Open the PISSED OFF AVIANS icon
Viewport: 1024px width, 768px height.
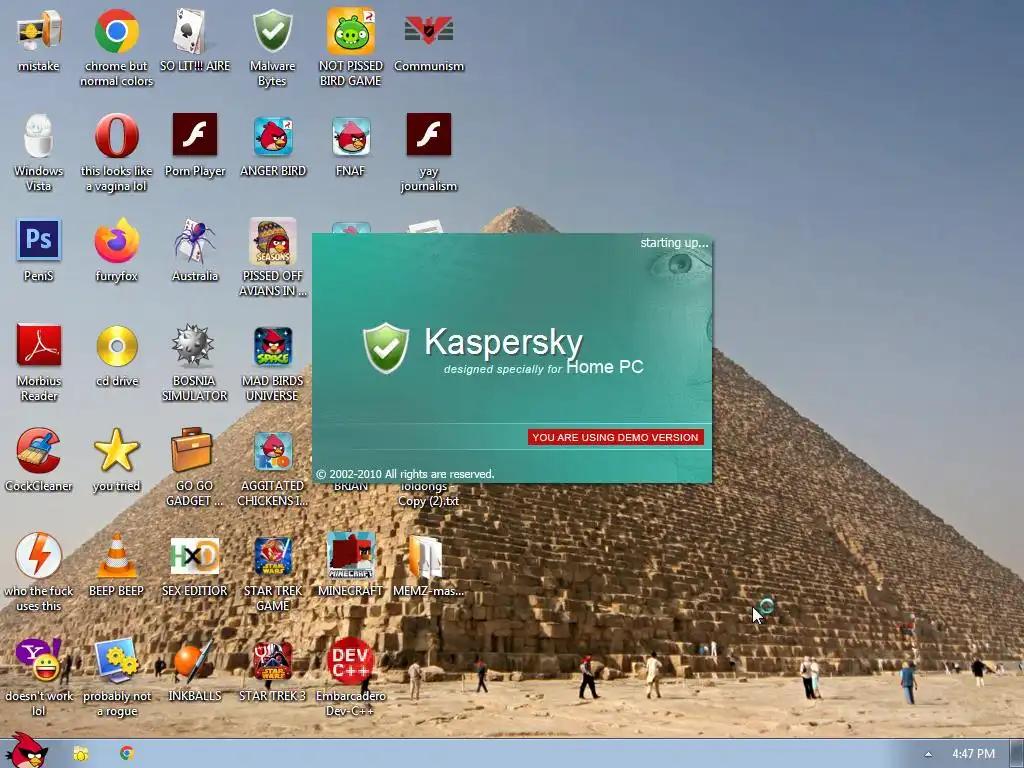[272, 241]
